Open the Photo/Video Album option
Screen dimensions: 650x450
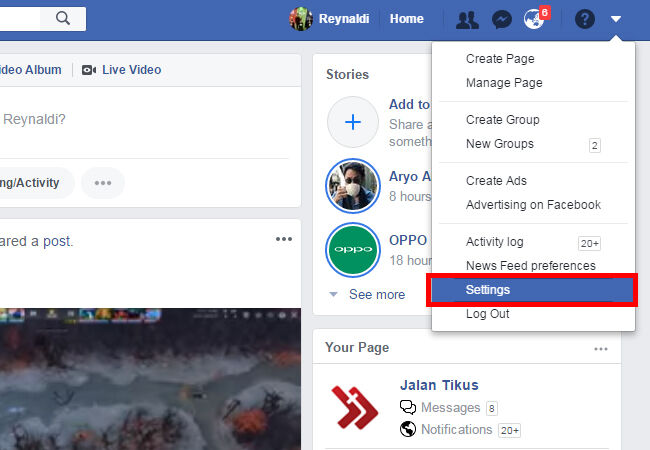click(x=30, y=70)
